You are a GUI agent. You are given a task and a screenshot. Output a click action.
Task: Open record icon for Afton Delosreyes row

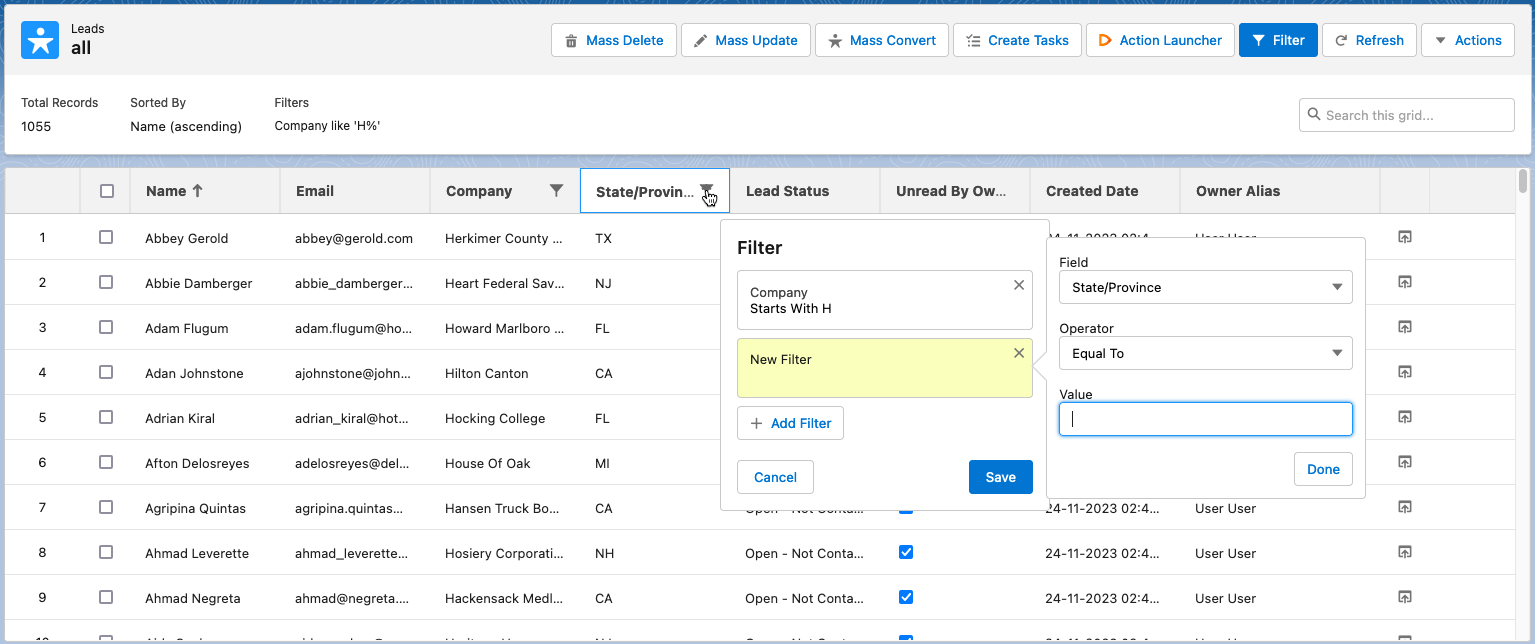pos(1404,462)
